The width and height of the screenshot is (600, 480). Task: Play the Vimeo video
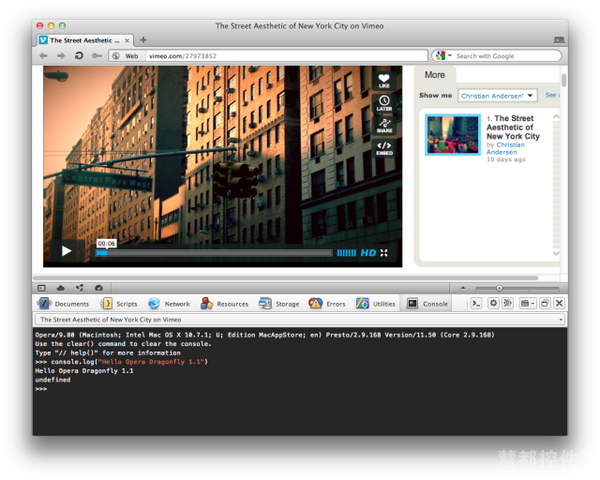coord(67,251)
